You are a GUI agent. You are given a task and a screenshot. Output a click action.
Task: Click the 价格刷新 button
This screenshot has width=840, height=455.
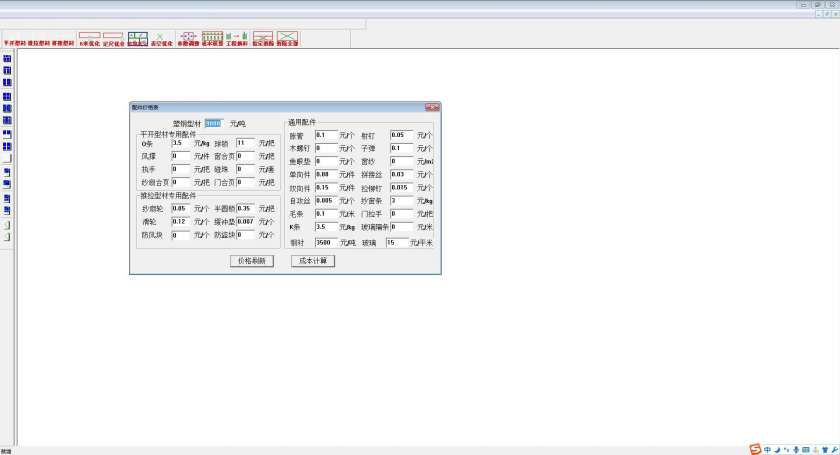(252, 260)
